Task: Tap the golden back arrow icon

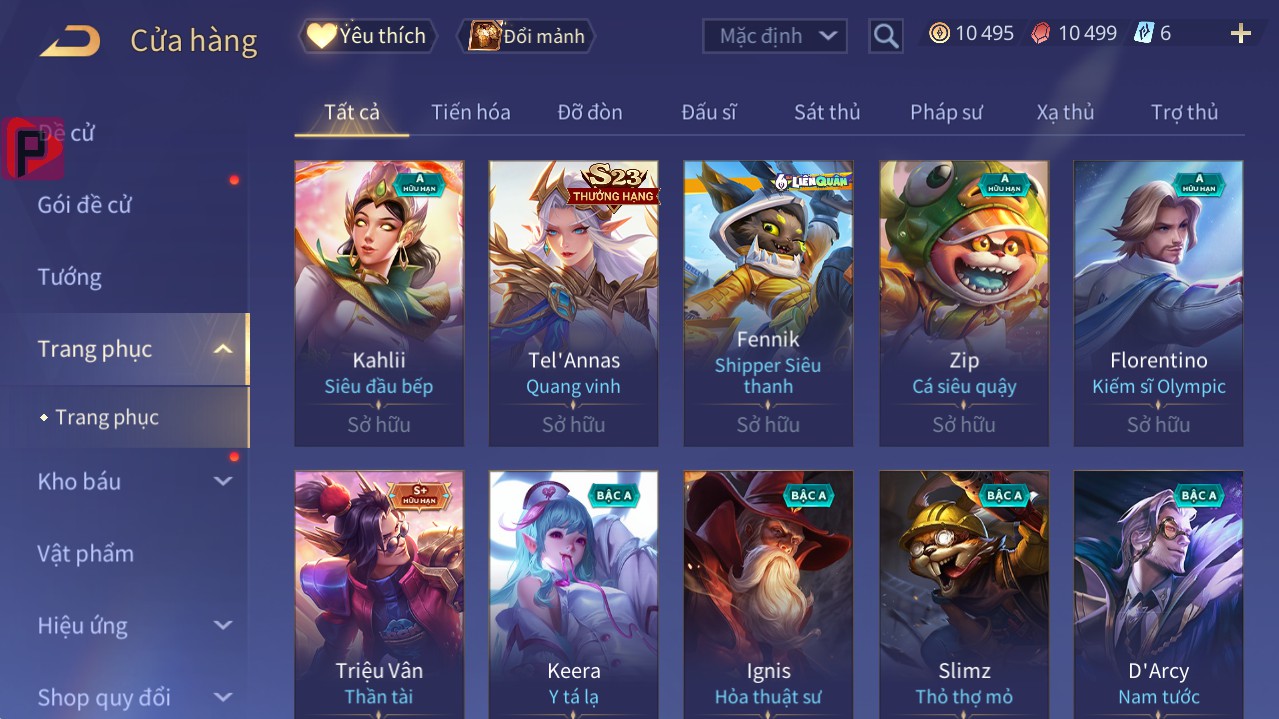Action: click(x=70, y=41)
